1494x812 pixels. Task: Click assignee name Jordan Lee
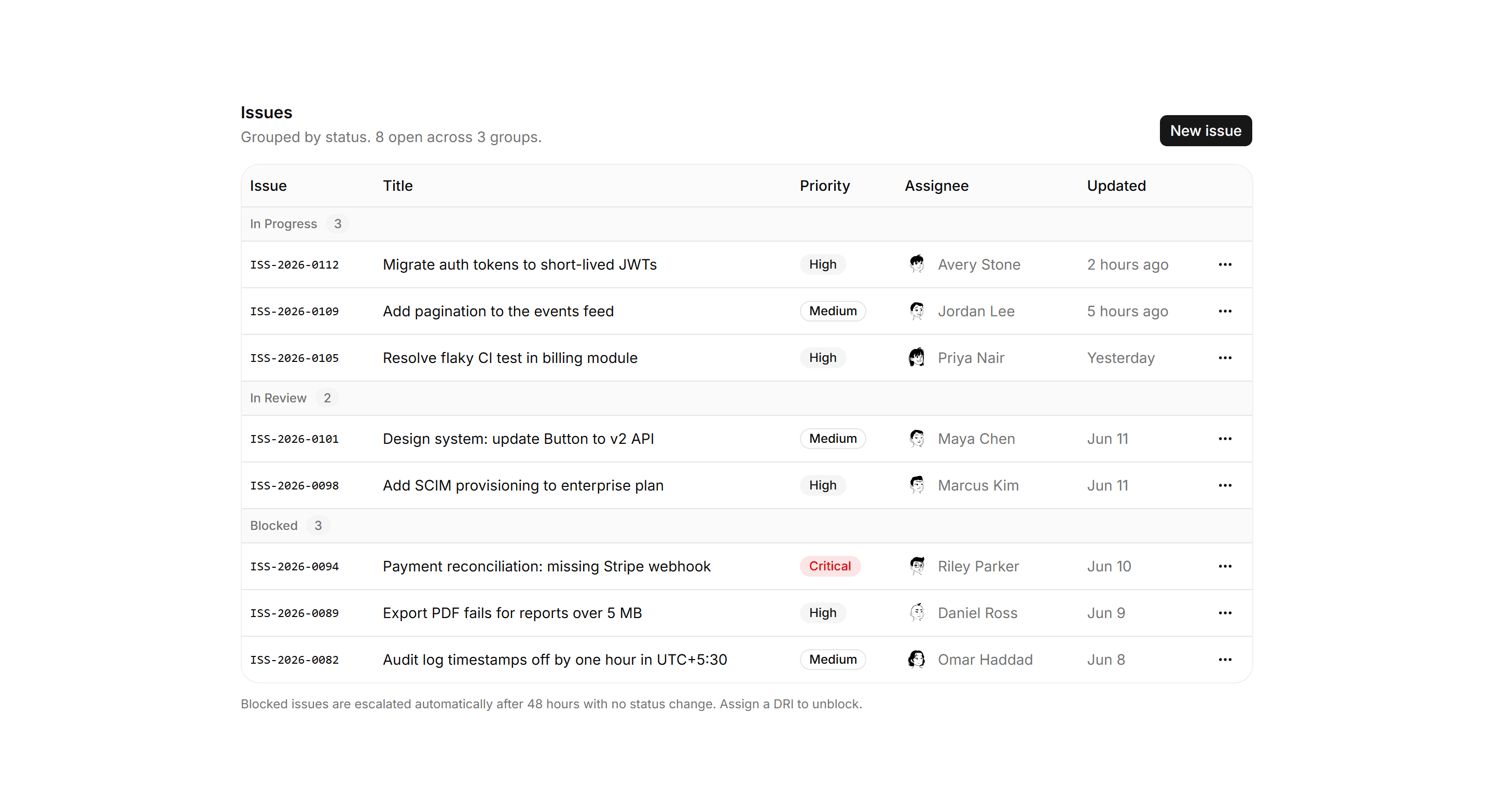click(x=976, y=311)
